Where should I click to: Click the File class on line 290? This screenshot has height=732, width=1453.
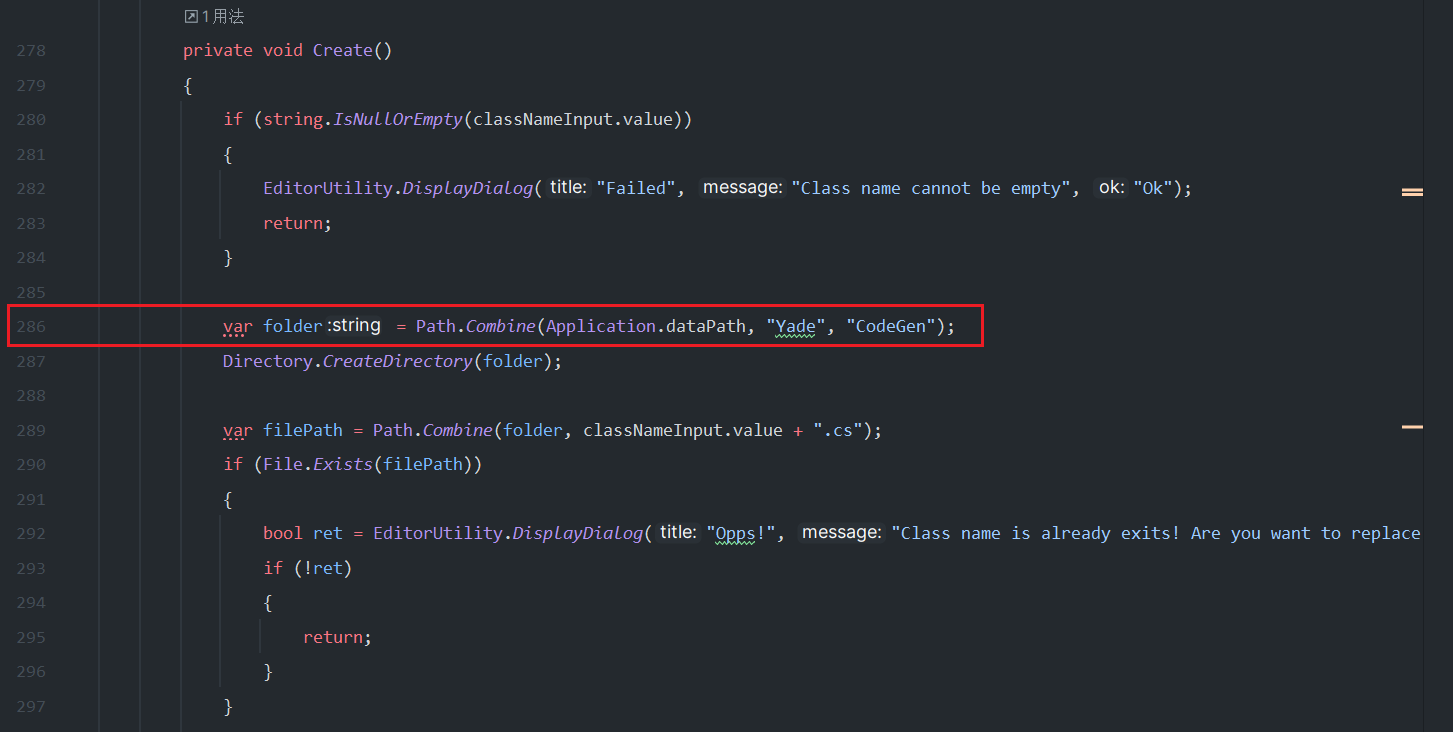pos(282,464)
